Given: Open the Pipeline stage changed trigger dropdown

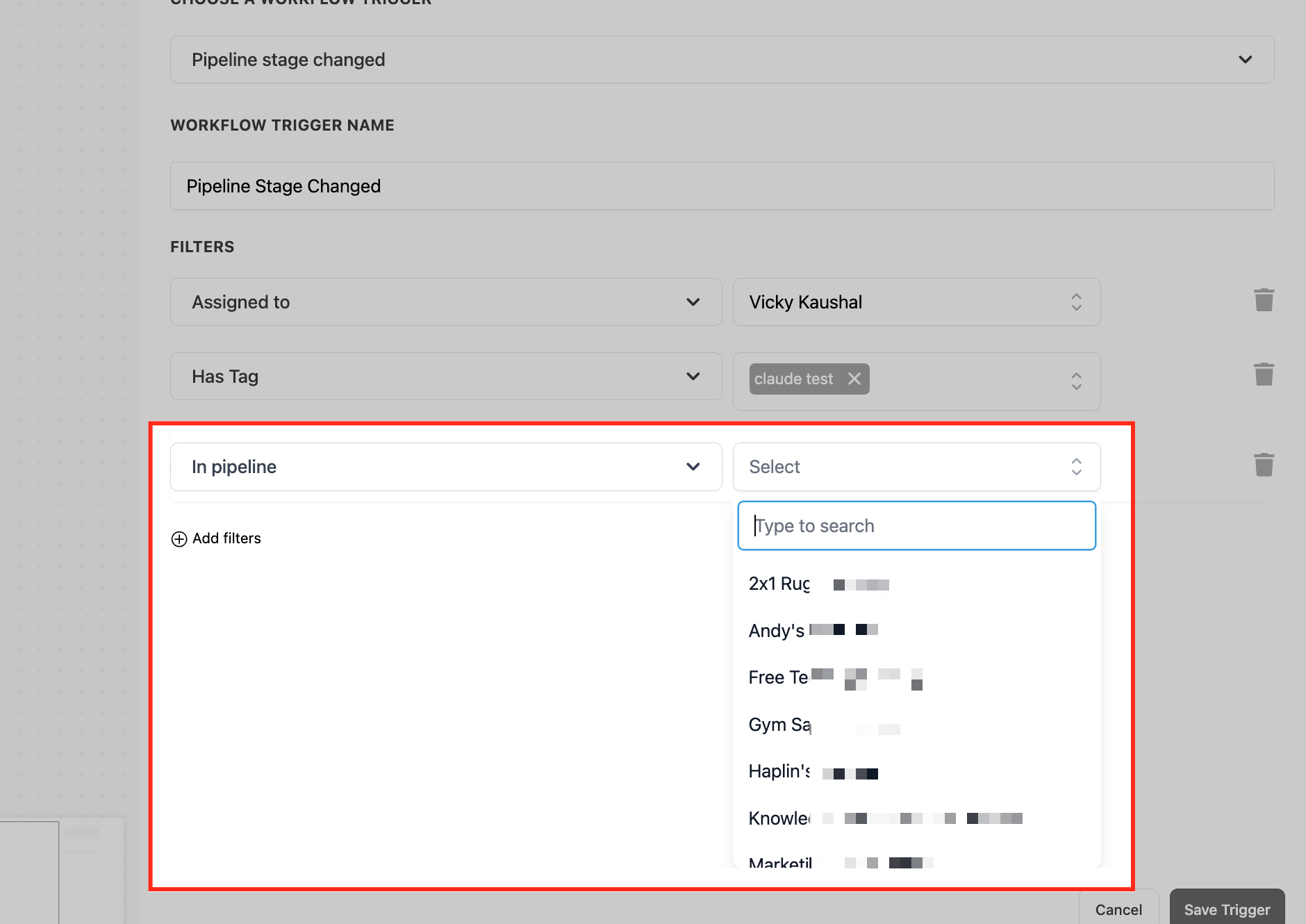Looking at the screenshot, I should click(x=722, y=60).
